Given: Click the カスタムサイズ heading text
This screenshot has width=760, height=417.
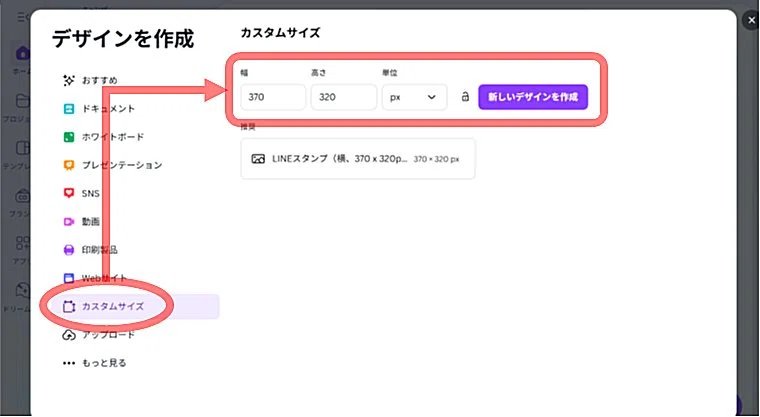Looking at the screenshot, I should [280, 33].
